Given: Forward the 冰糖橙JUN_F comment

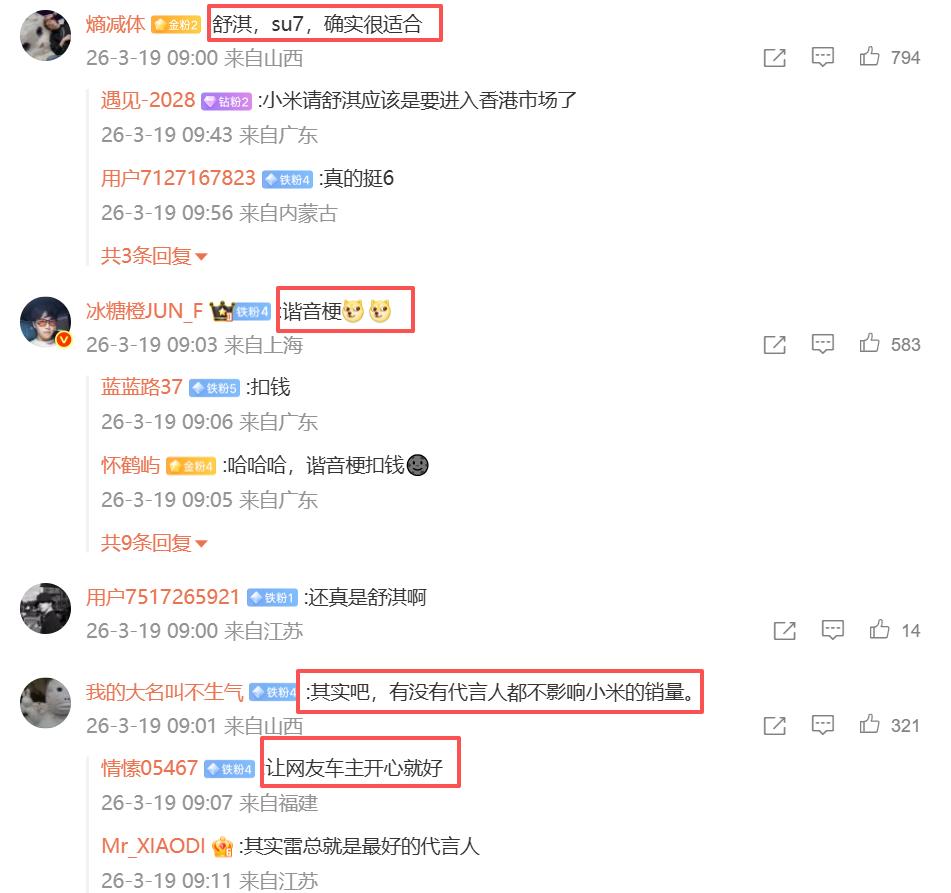Looking at the screenshot, I should [775, 345].
